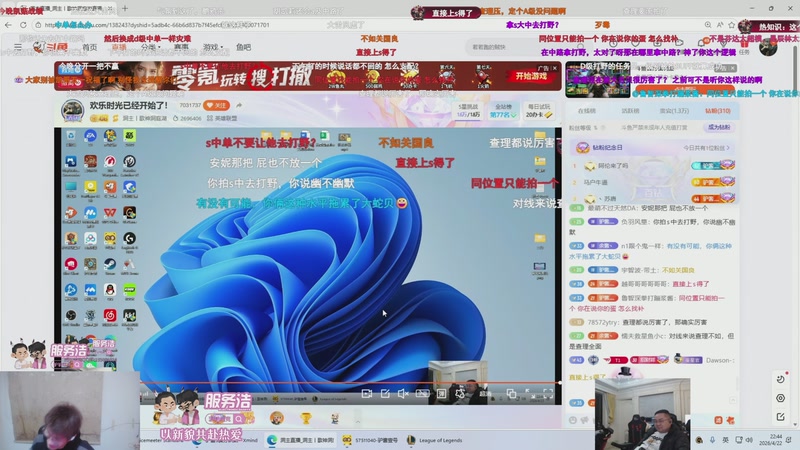Share the stream via arrow icon
The width and height of the screenshot is (800, 450).
tap(239, 105)
